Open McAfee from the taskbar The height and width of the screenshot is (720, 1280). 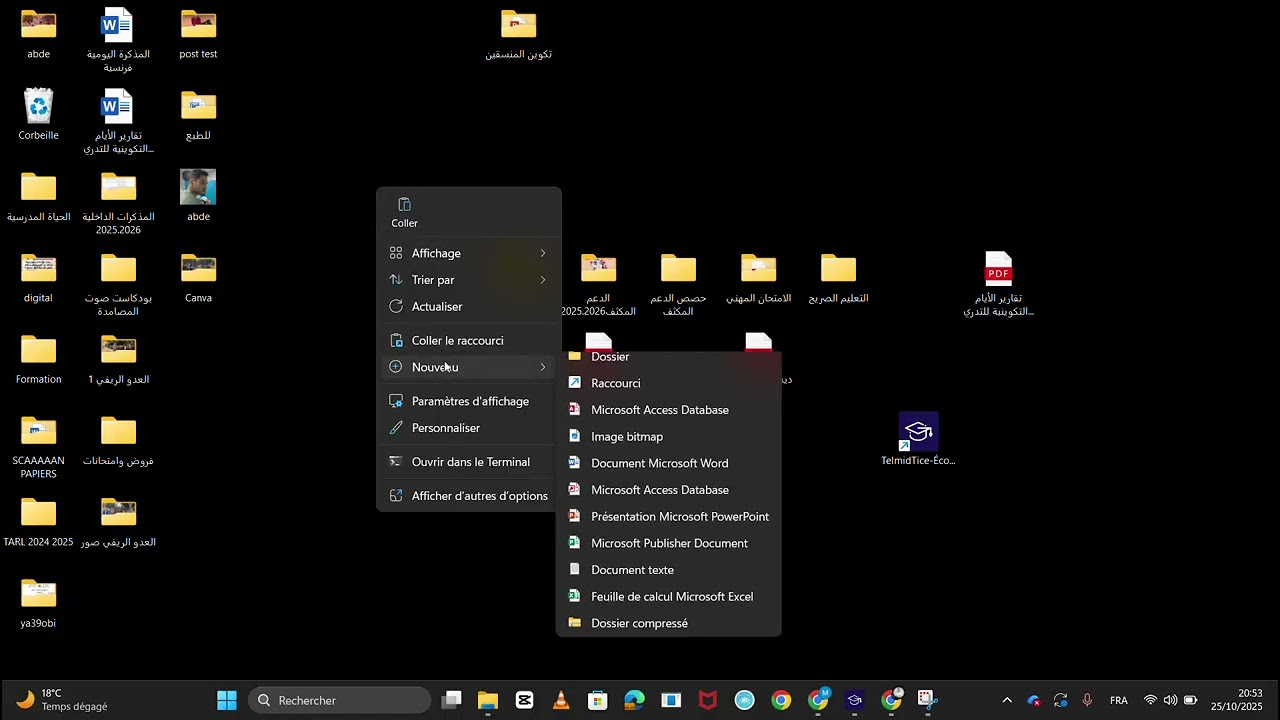(x=708, y=700)
